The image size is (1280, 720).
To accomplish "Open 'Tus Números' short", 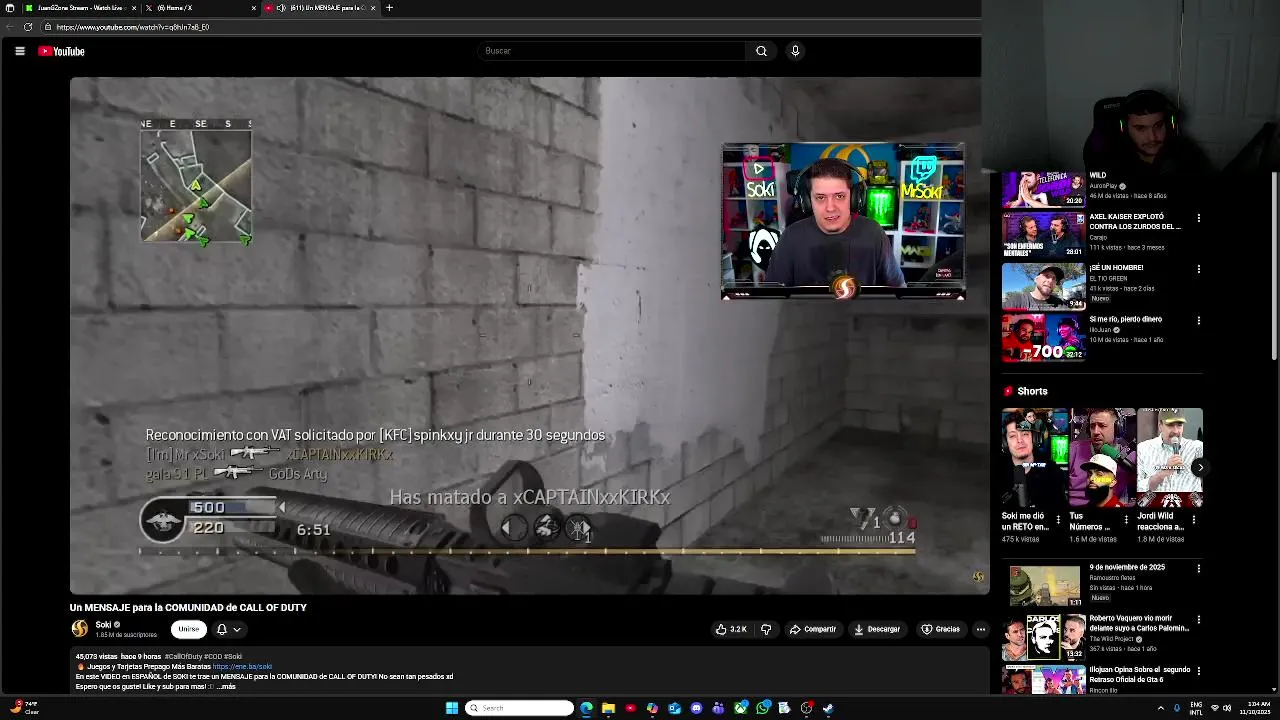I will click(x=1102, y=458).
